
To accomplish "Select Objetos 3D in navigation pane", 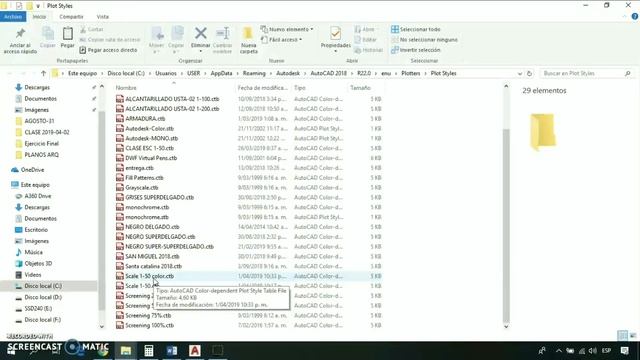I will point(38,263).
